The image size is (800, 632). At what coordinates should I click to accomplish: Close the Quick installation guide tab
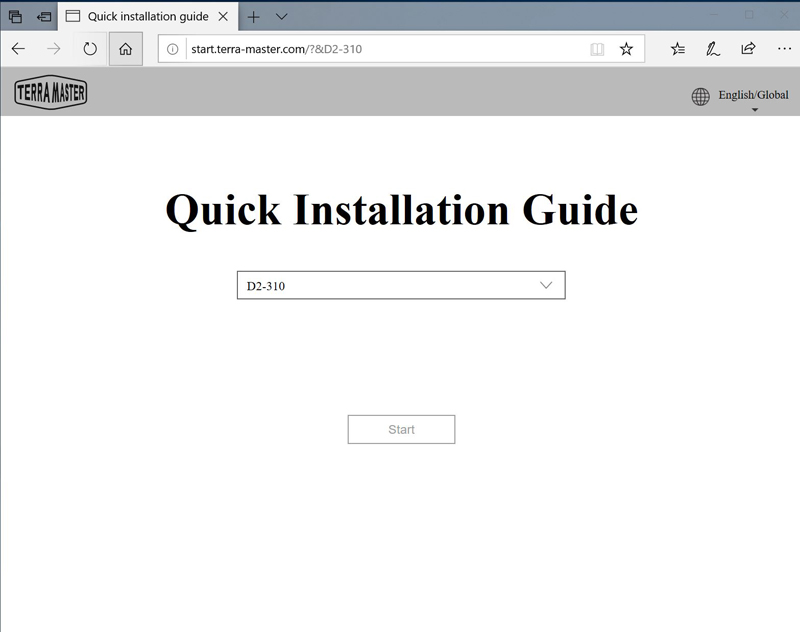coord(223,17)
